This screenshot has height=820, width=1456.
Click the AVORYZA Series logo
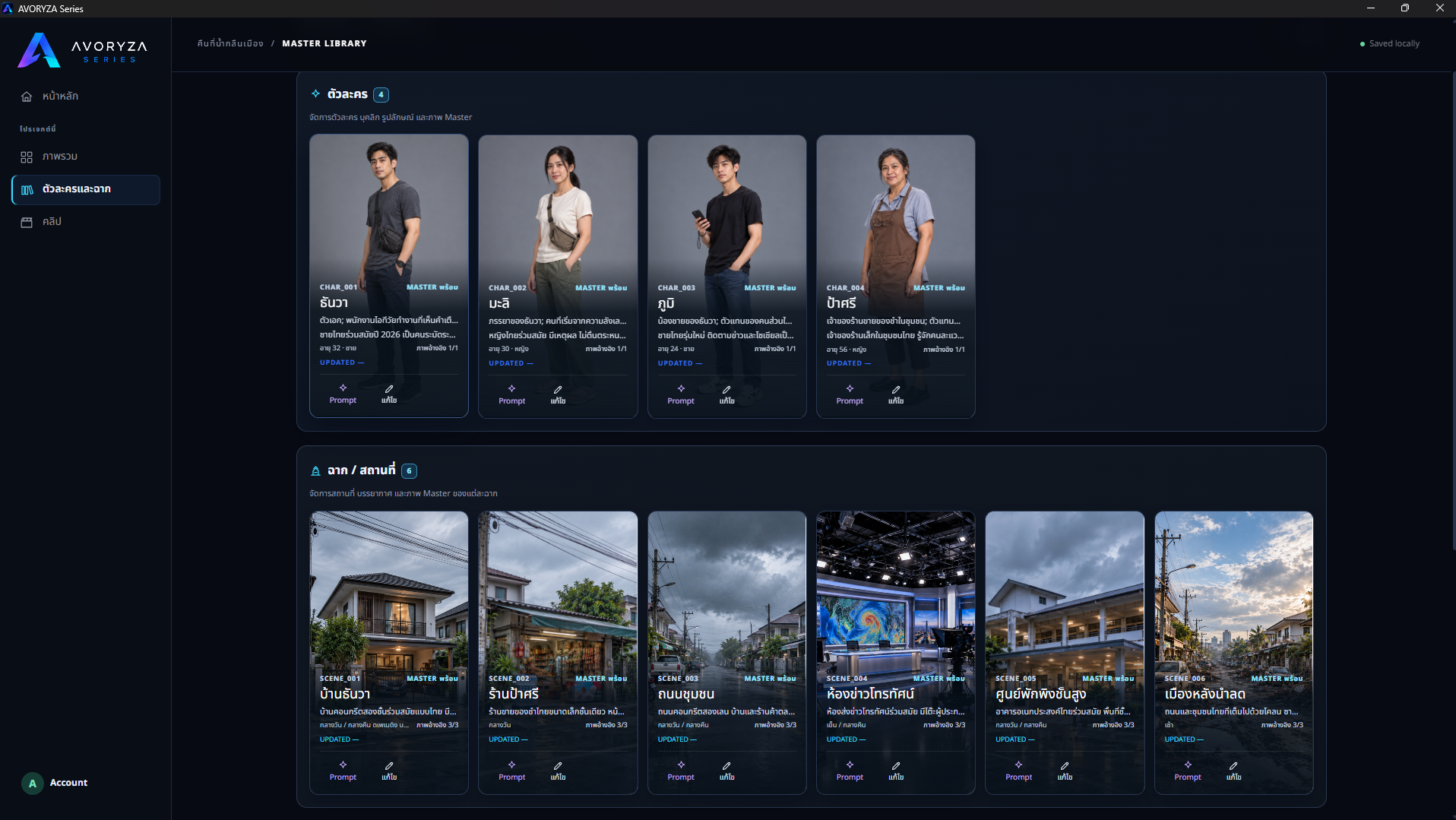[x=82, y=50]
